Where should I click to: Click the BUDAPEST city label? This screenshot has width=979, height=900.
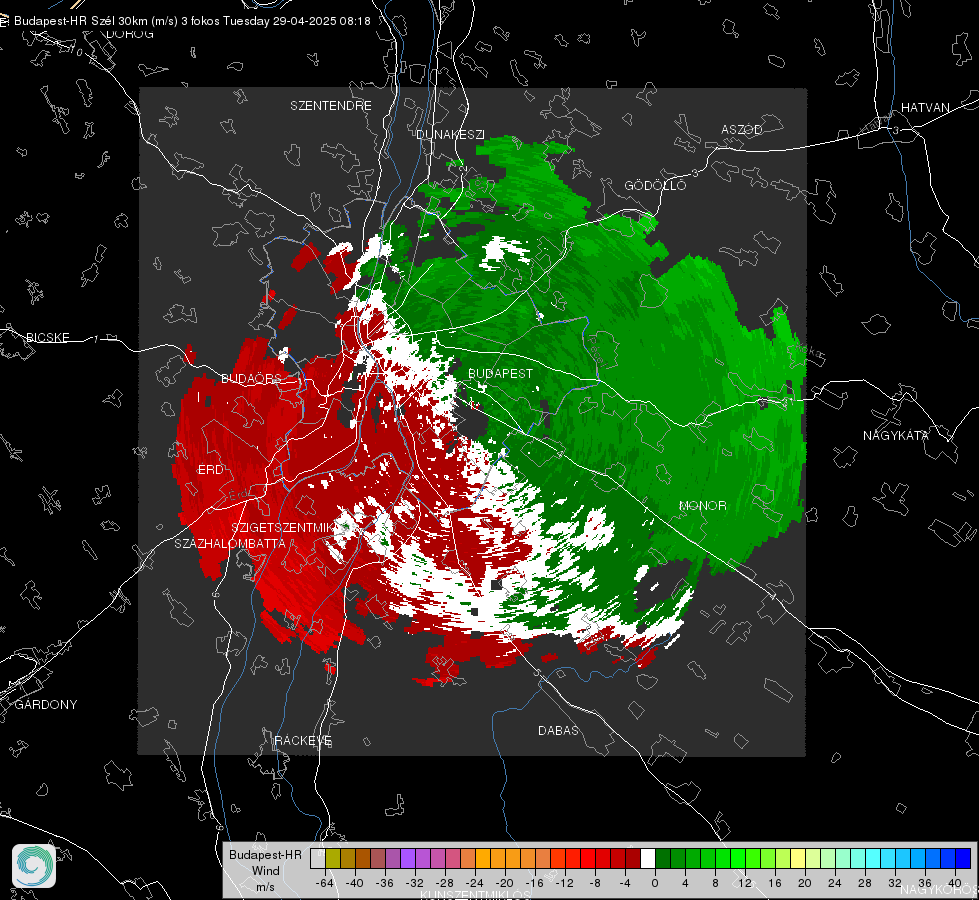pos(501,373)
